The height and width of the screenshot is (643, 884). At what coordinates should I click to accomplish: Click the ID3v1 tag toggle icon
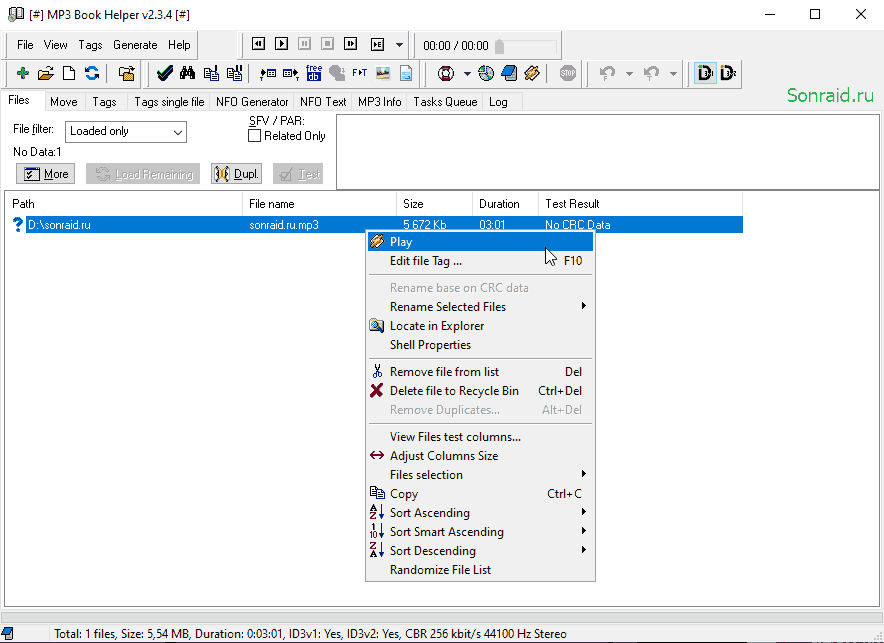(x=705, y=73)
